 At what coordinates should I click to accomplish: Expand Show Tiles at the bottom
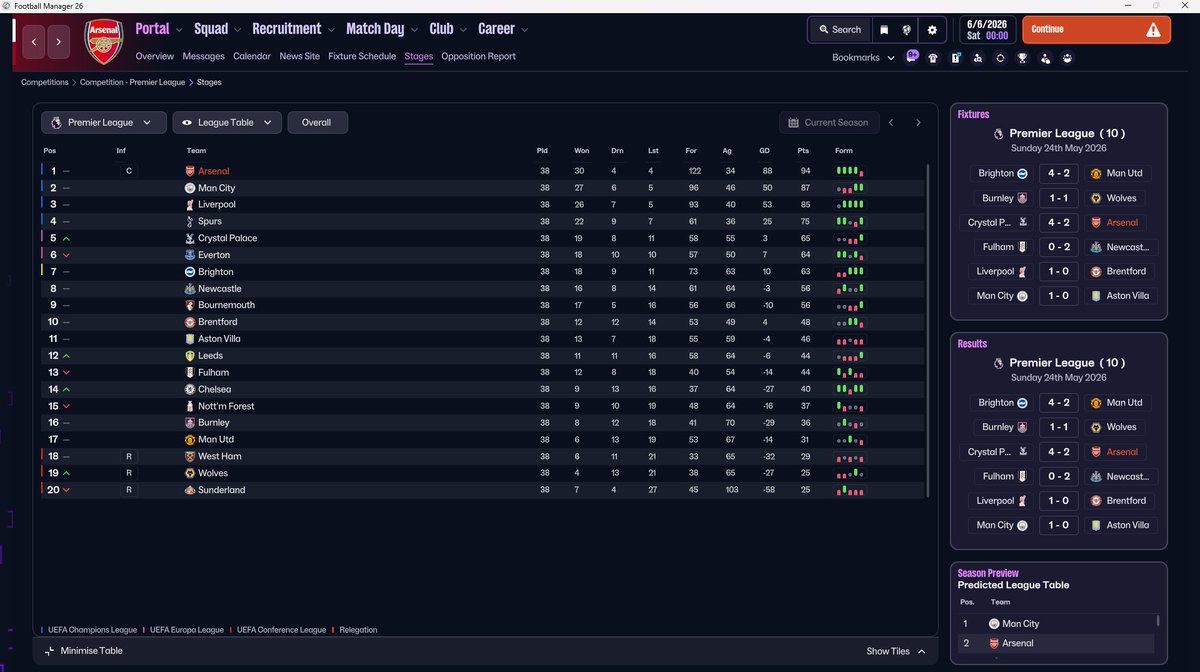point(896,651)
